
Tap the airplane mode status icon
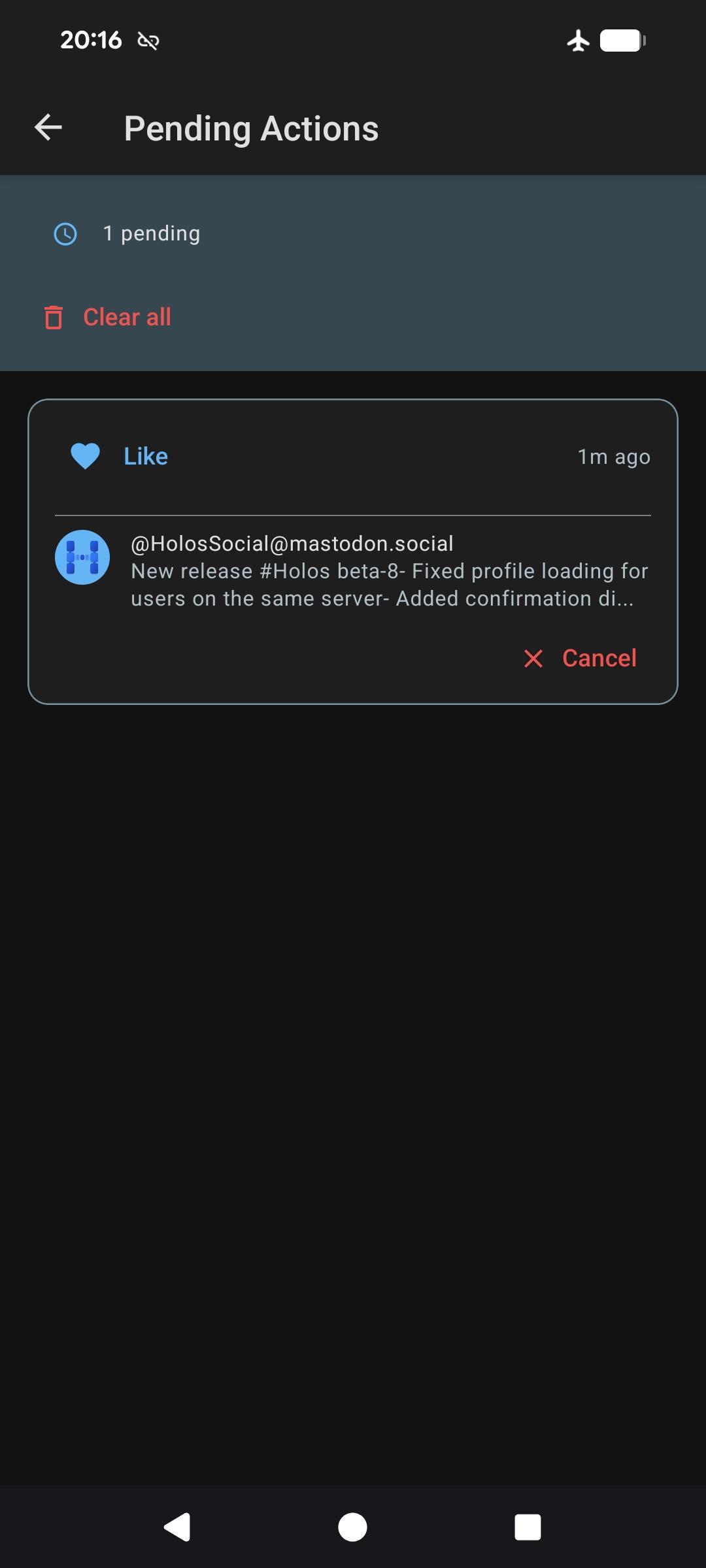[578, 41]
